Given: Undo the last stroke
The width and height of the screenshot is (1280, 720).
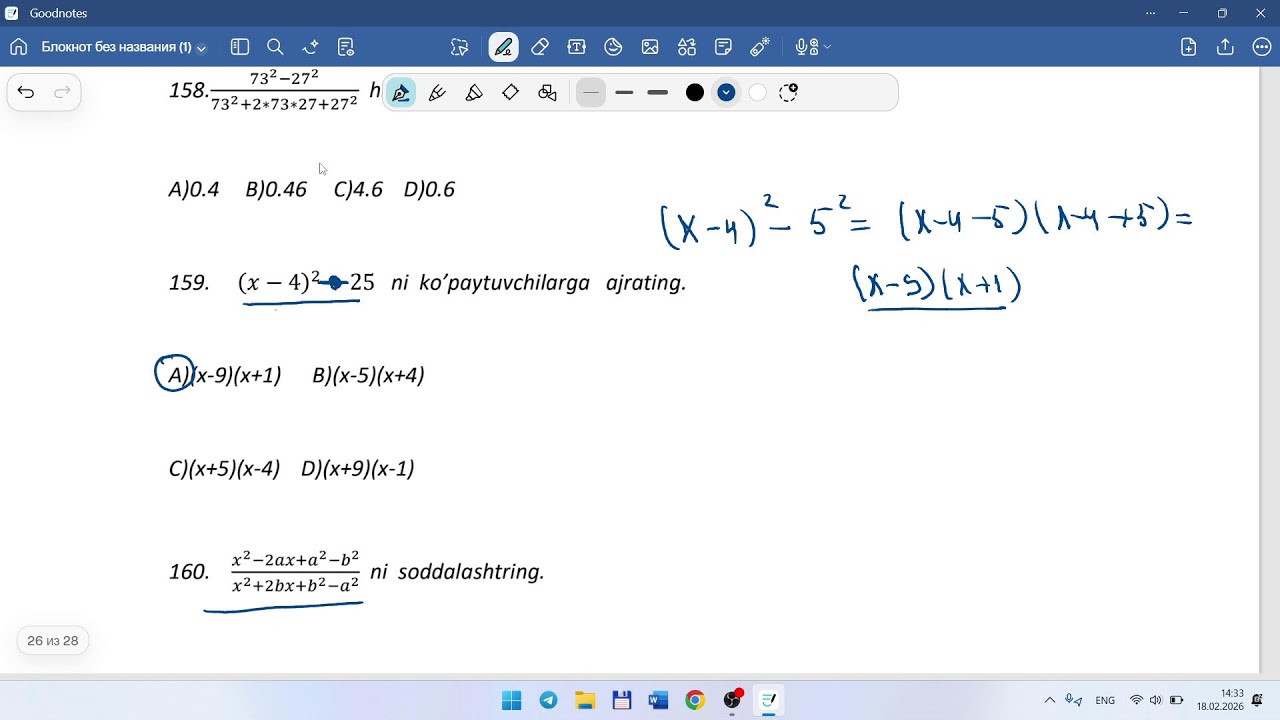Looking at the screenshot, I should click(26, 92).
